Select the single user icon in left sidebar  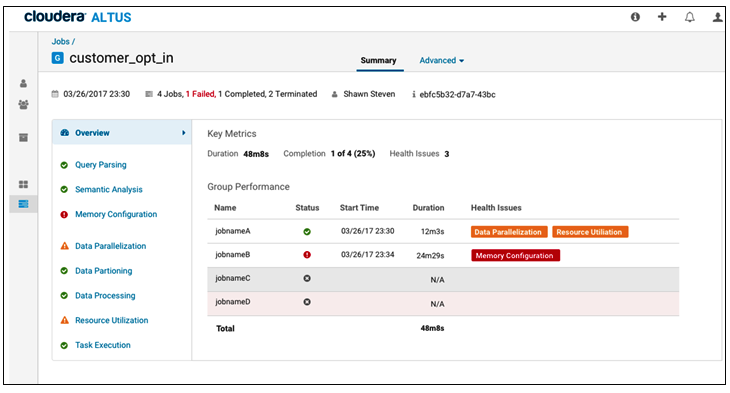coord(23,83)
